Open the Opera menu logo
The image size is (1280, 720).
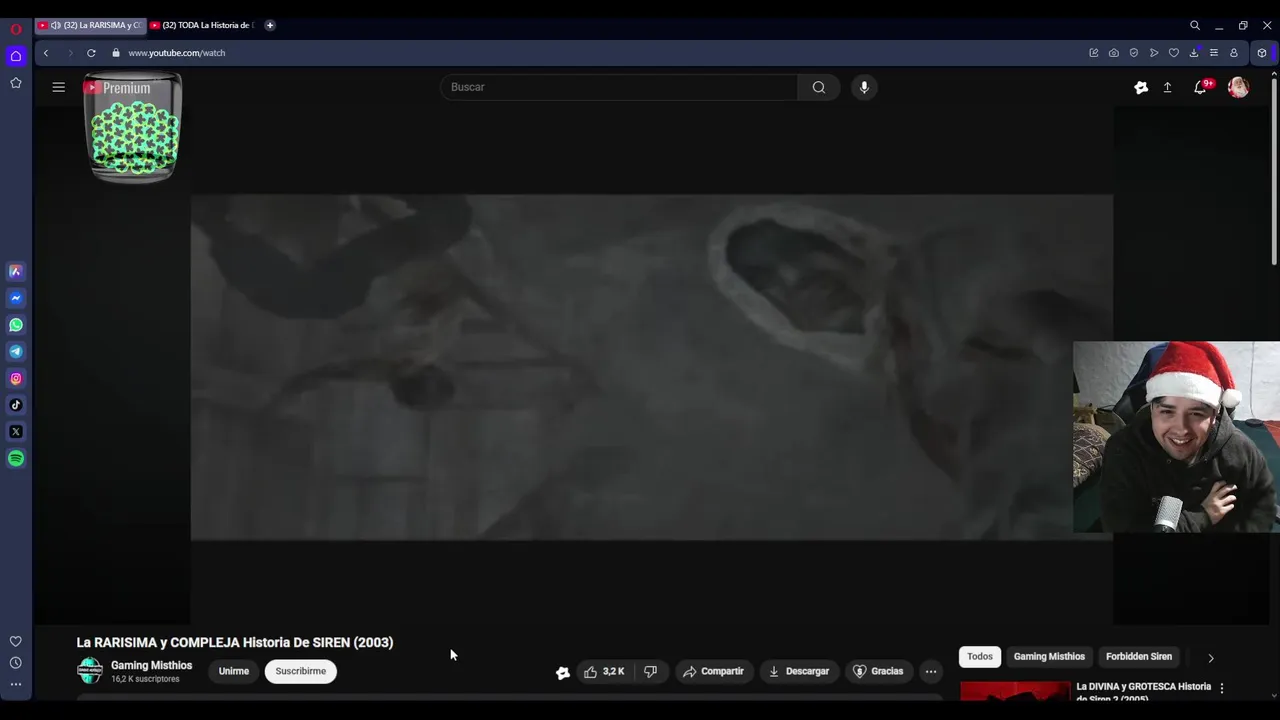(x=16, y=29)
